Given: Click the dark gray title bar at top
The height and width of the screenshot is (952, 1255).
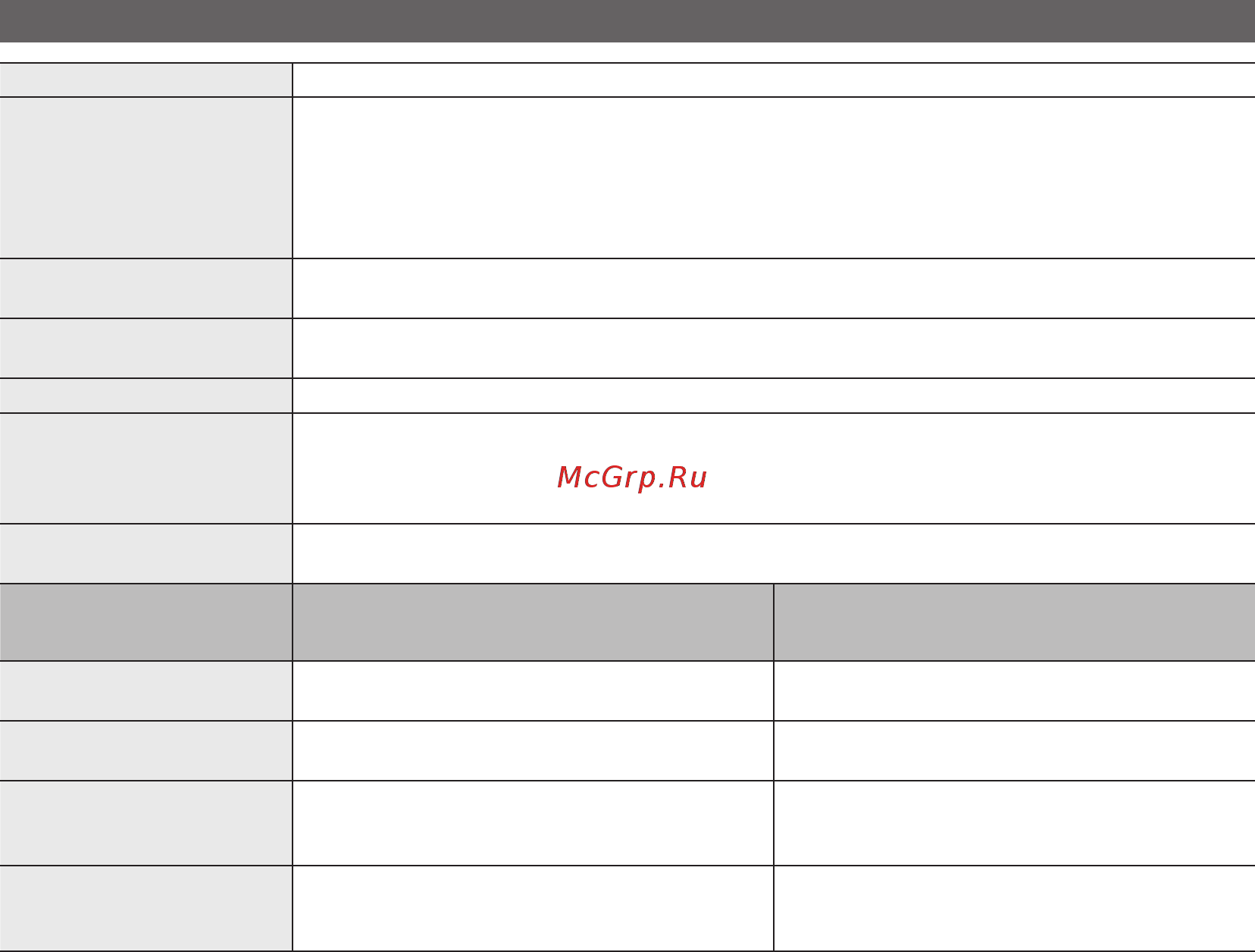Looking at the screenshot, I should pos(627,20).
